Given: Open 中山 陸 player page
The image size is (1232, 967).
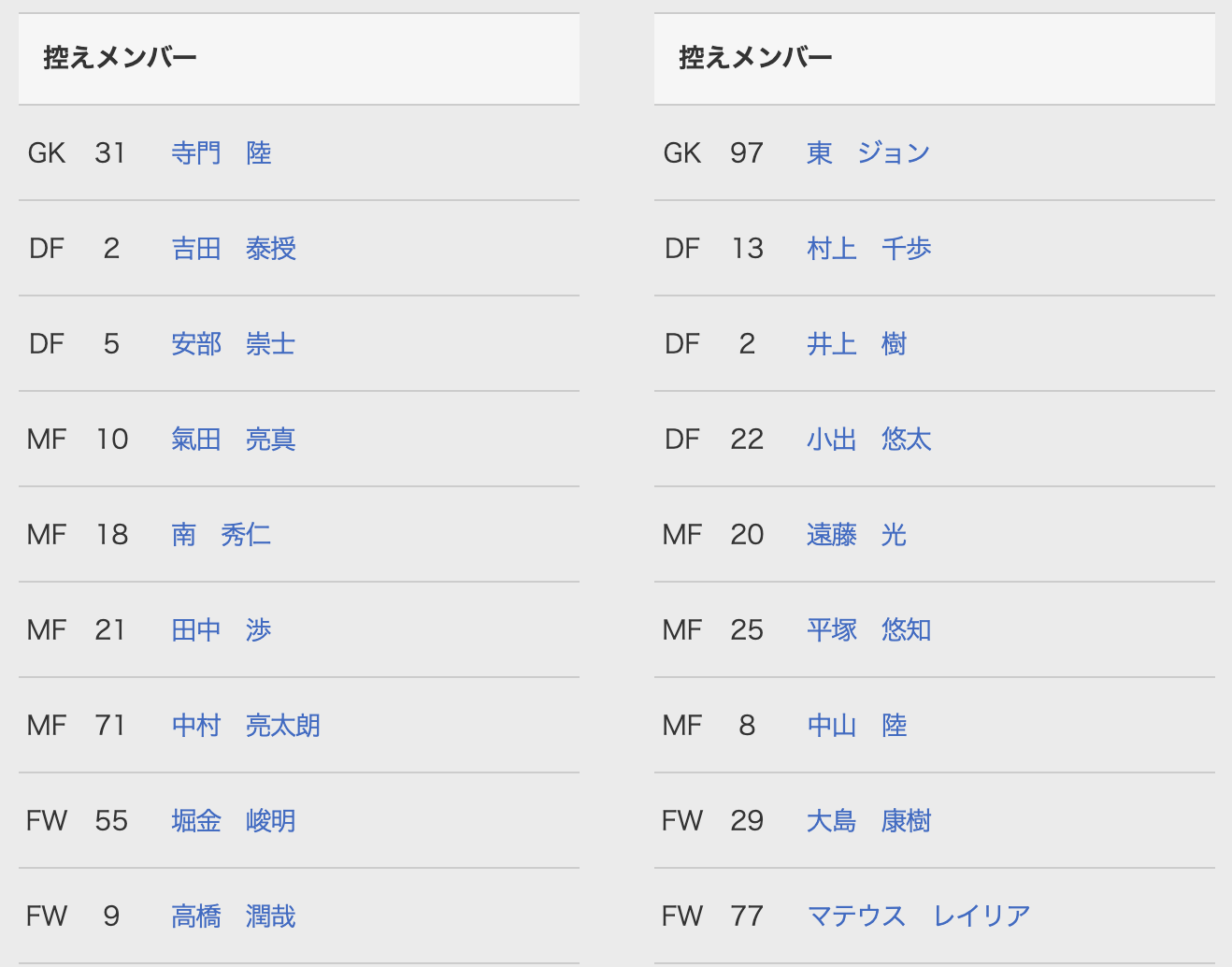Looking at the screenshot, I should pos(857,726).
